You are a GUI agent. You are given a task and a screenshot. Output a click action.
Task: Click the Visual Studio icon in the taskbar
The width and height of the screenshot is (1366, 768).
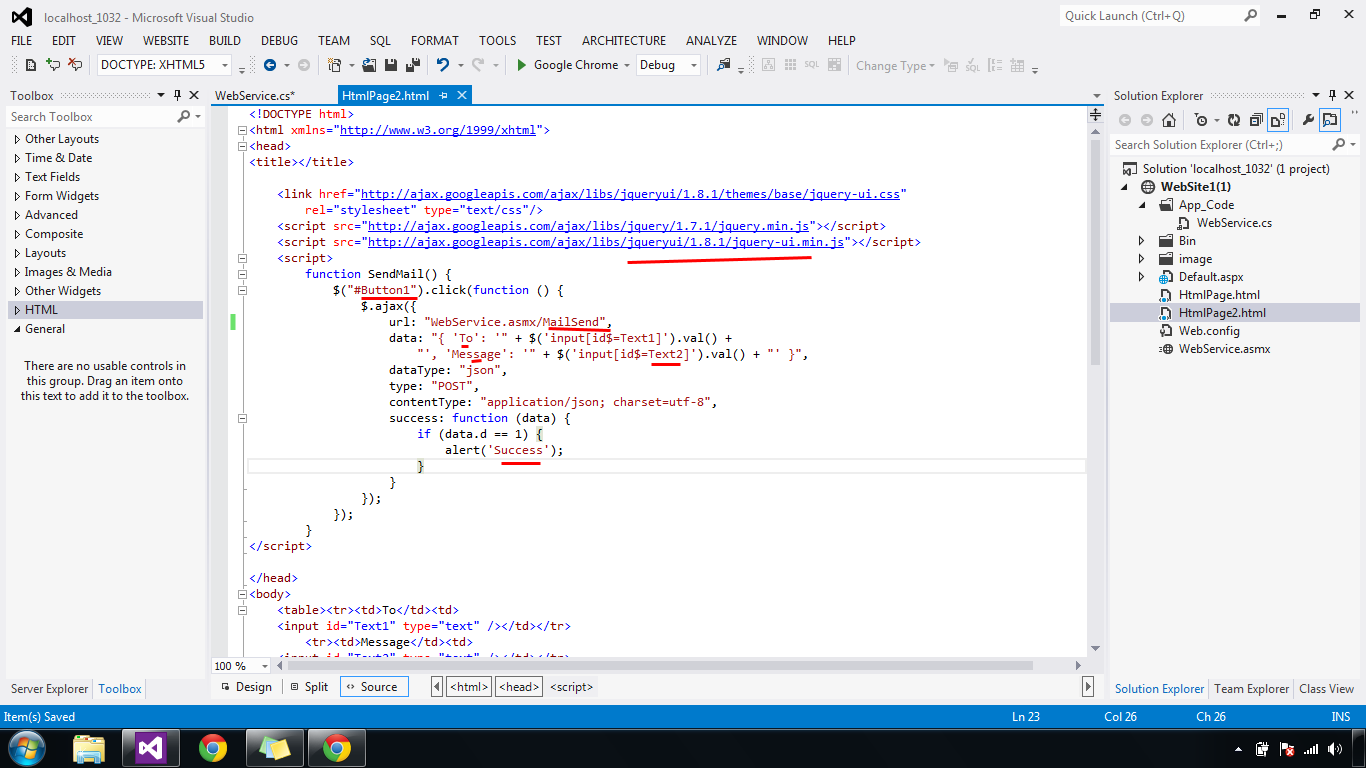(151, 747)
